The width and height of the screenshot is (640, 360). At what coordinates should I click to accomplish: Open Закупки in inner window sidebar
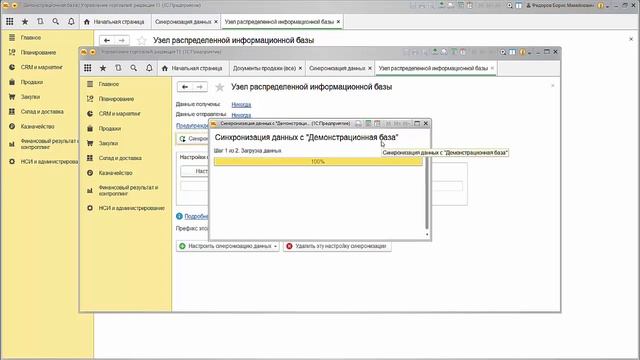(108, 143)
